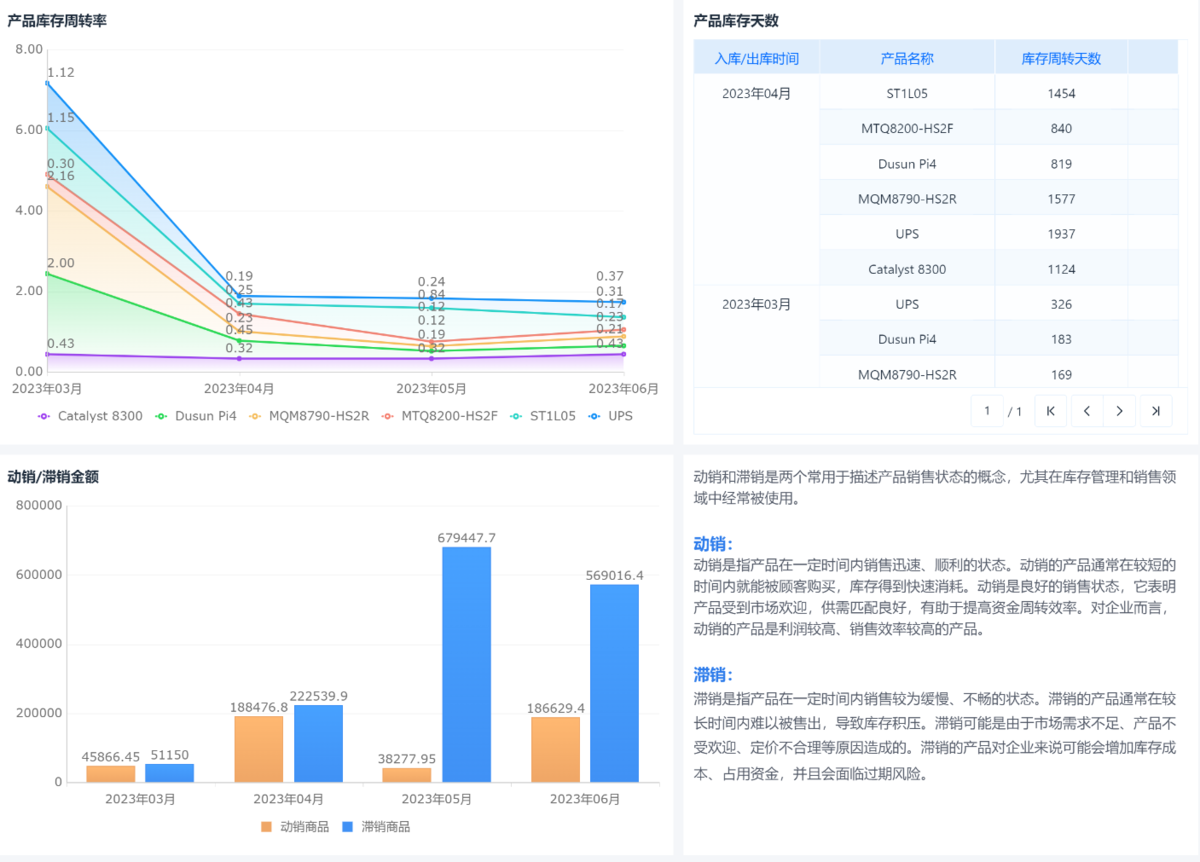This screenshot has width=1200, height=862.
Task: Go to the first page of the table
Action: click(x=1050, y=411)
